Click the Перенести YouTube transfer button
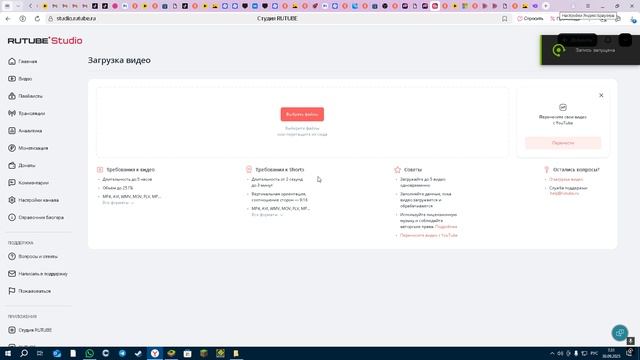This screenshot has height=360, width=640. (x=563, y=143)
